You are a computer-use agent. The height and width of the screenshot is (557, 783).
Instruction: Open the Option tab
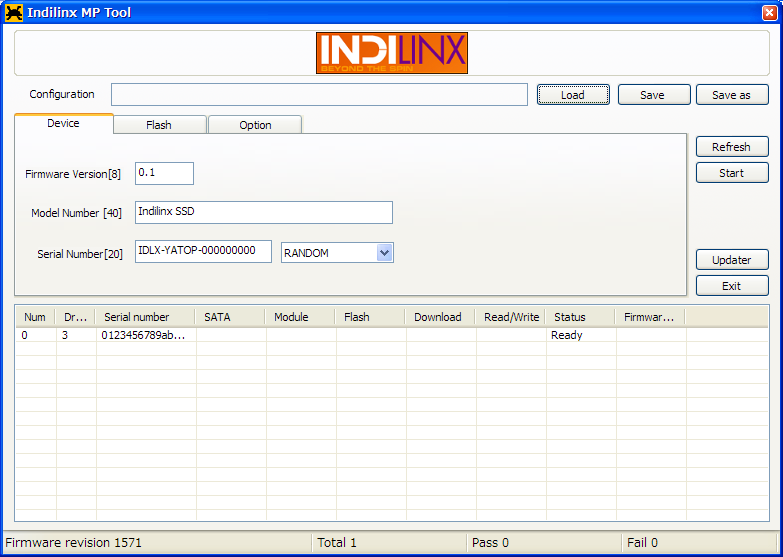point(255,125)
